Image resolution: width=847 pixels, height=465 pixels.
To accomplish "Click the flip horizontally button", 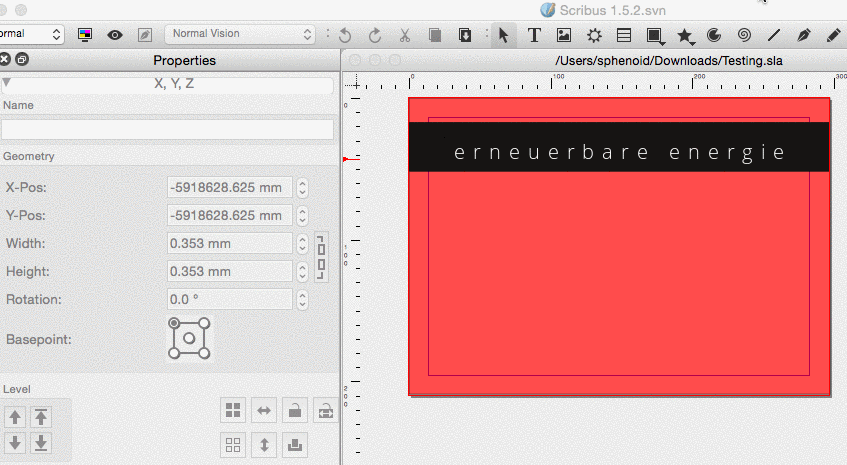I will (x=264, y=409).
